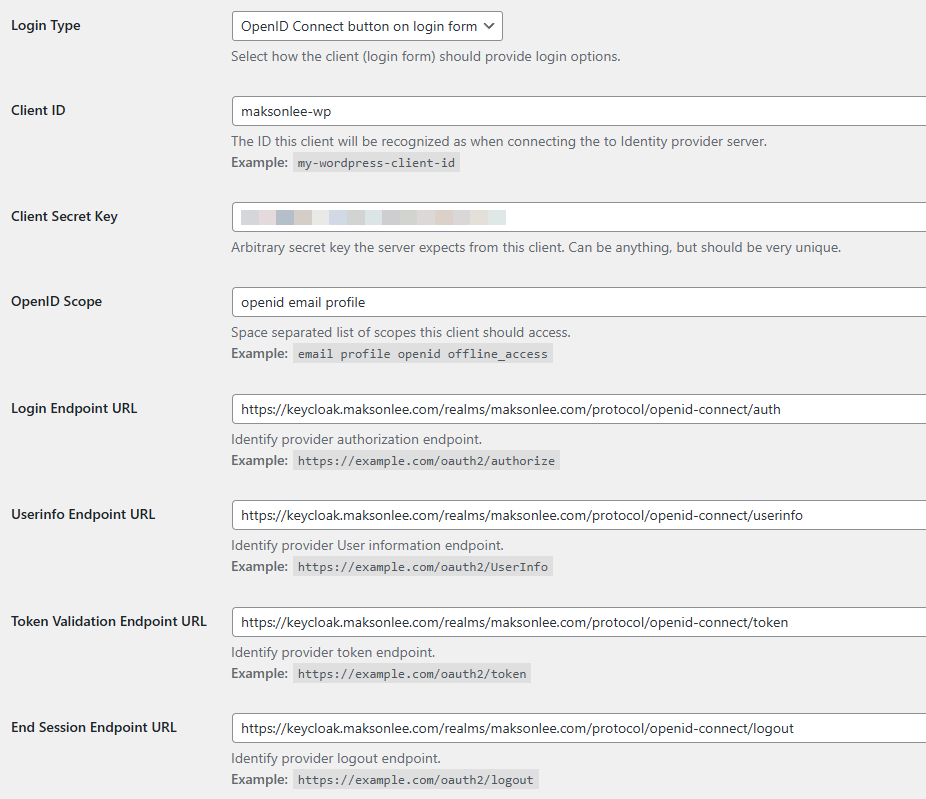Screen dimensions: 926x799
Task: Open the Login Type dropdown
Action: [366, 26]
